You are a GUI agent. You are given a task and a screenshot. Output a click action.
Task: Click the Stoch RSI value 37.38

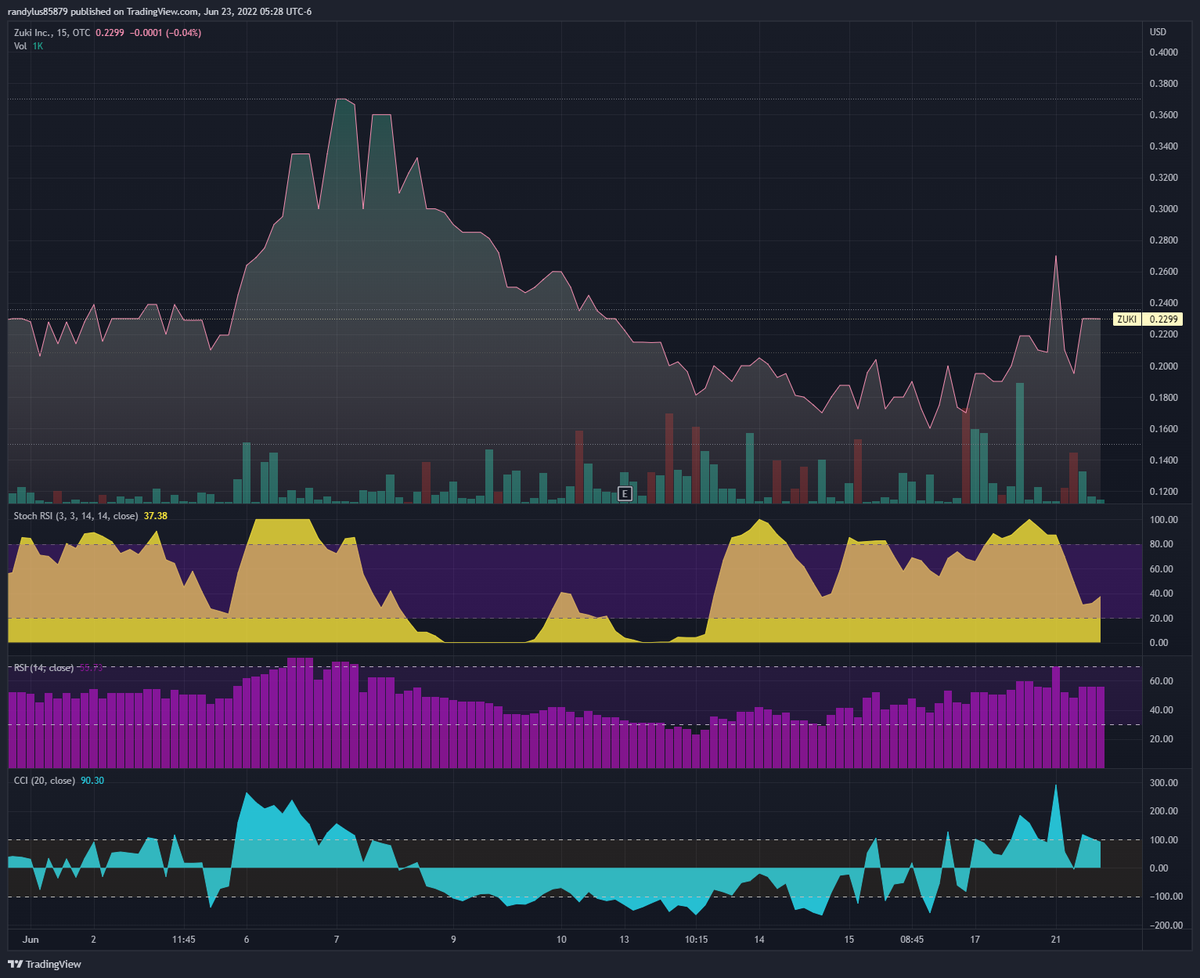click(x=155, y=516)
